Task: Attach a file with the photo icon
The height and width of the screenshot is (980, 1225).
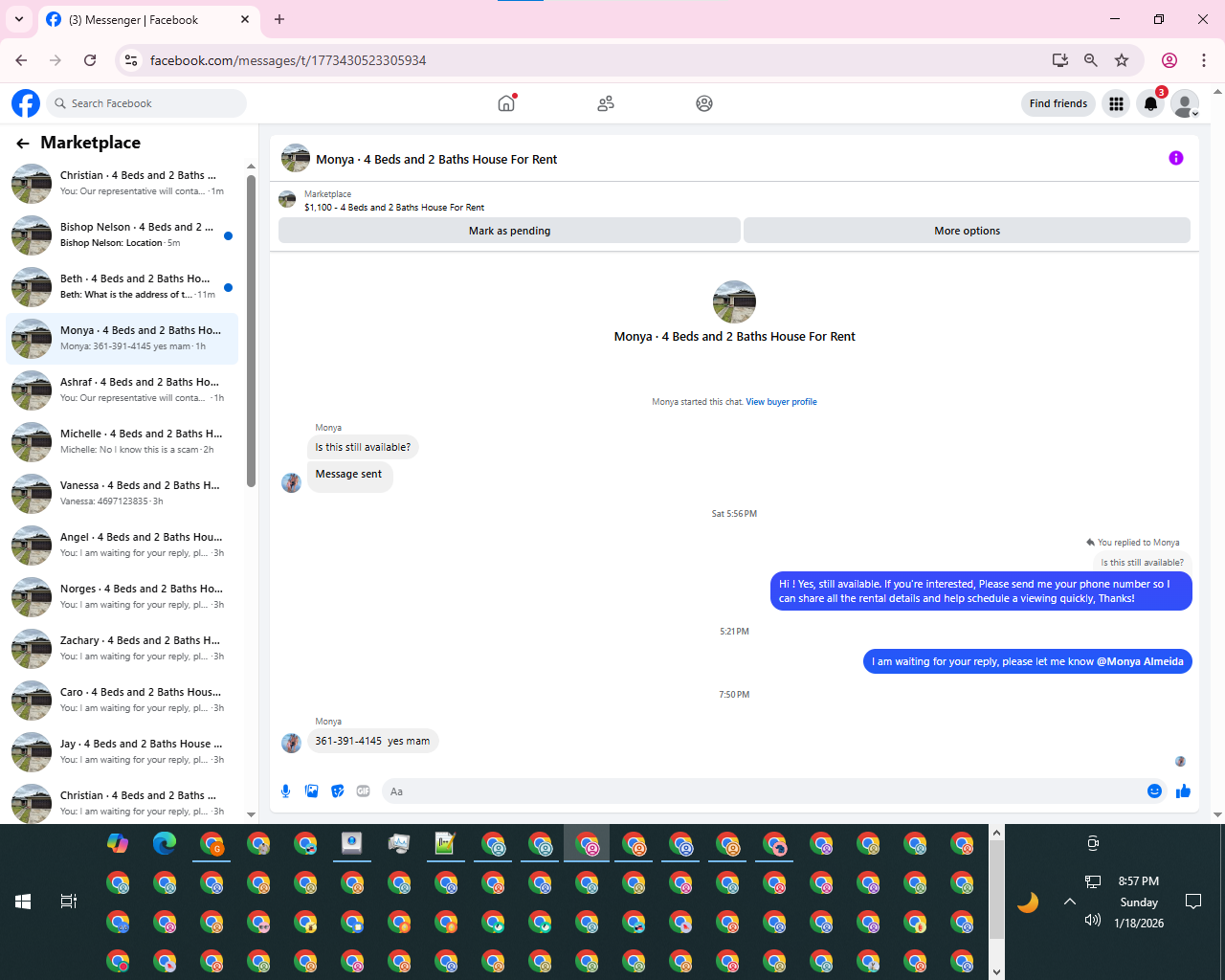Action: point(311,791)
